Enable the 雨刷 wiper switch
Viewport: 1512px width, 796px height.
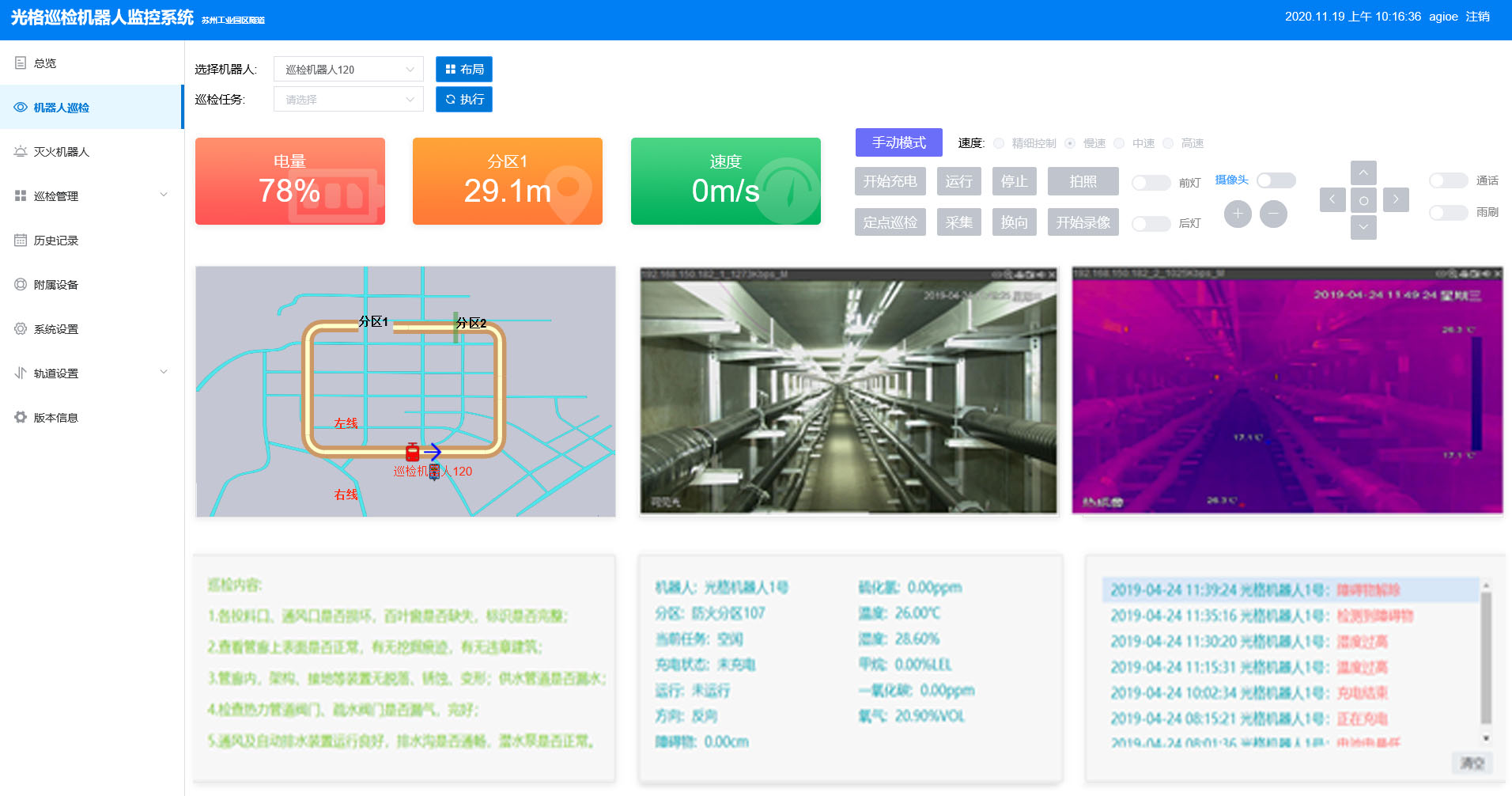pyautogui.click(x=1448, y=213)
